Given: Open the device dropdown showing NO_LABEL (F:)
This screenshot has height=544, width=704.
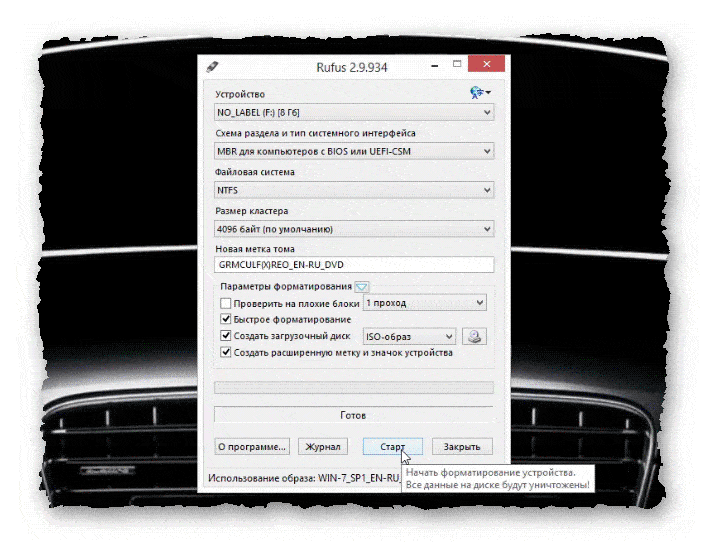Looking at the screenshot, I should pos(354,113).
